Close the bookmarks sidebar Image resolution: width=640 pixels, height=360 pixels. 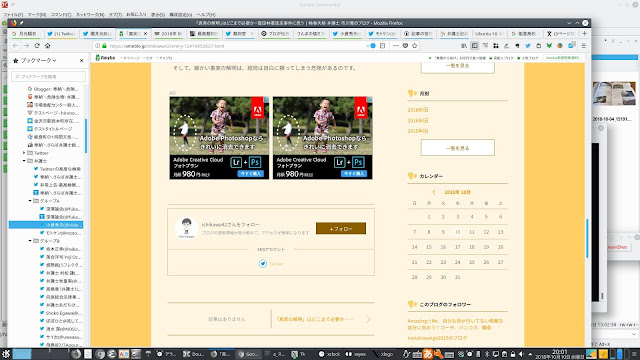coord(81,60)
